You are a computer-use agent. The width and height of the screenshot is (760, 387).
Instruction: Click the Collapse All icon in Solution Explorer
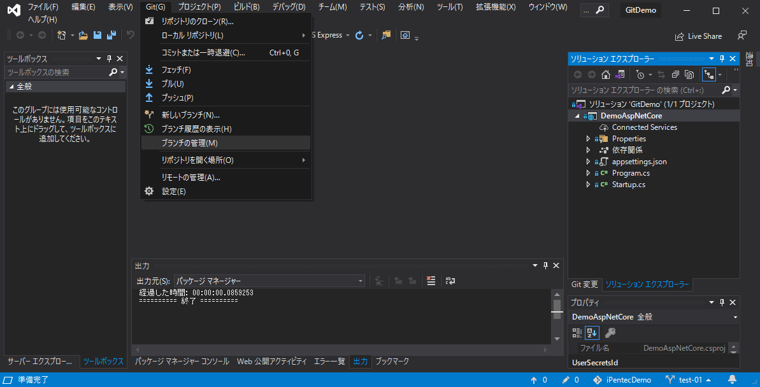(675, 75)
